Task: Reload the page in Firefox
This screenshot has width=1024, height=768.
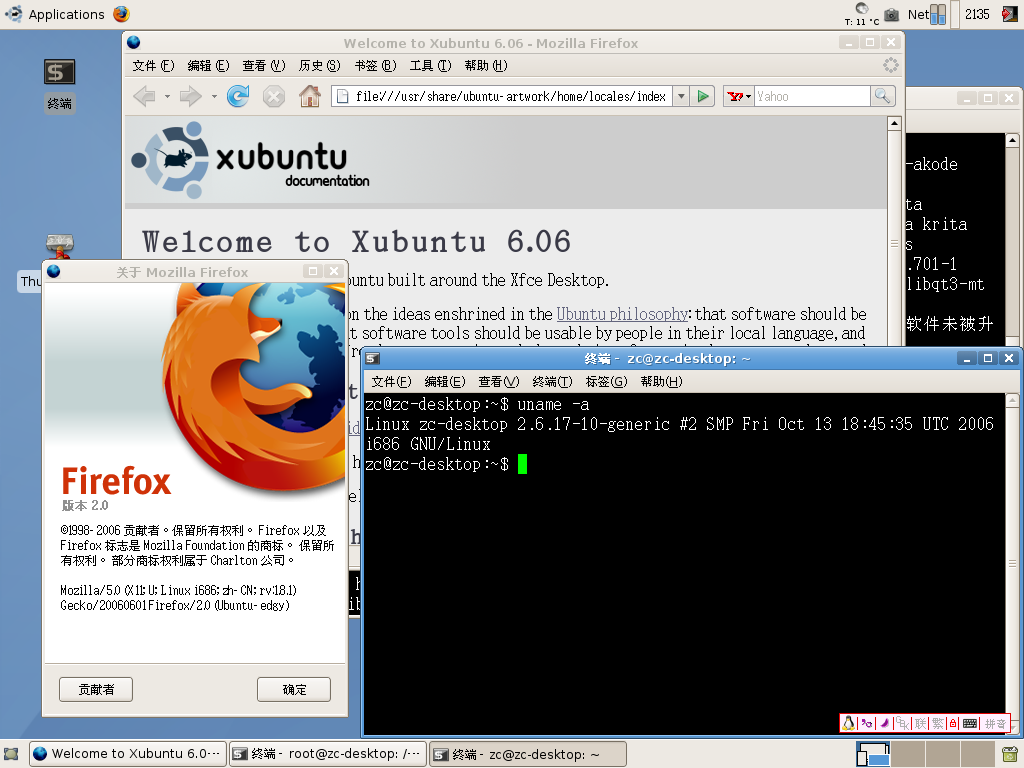Action: [238, 97]
